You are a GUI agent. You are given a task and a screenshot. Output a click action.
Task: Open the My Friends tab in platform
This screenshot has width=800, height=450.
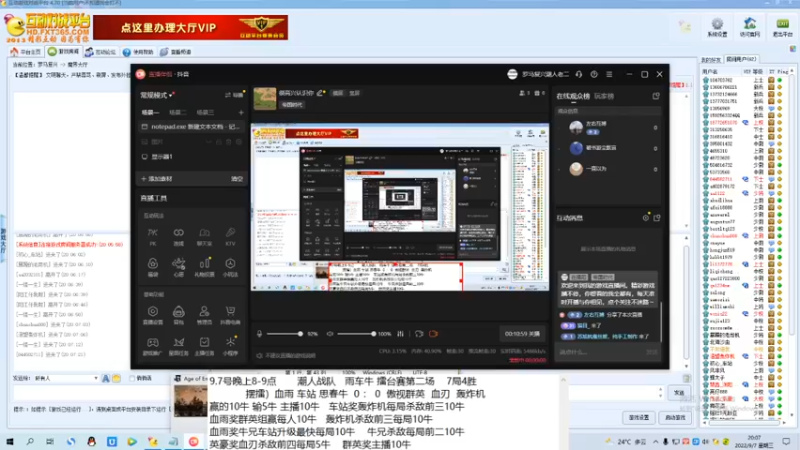click(x=711, y=60)
